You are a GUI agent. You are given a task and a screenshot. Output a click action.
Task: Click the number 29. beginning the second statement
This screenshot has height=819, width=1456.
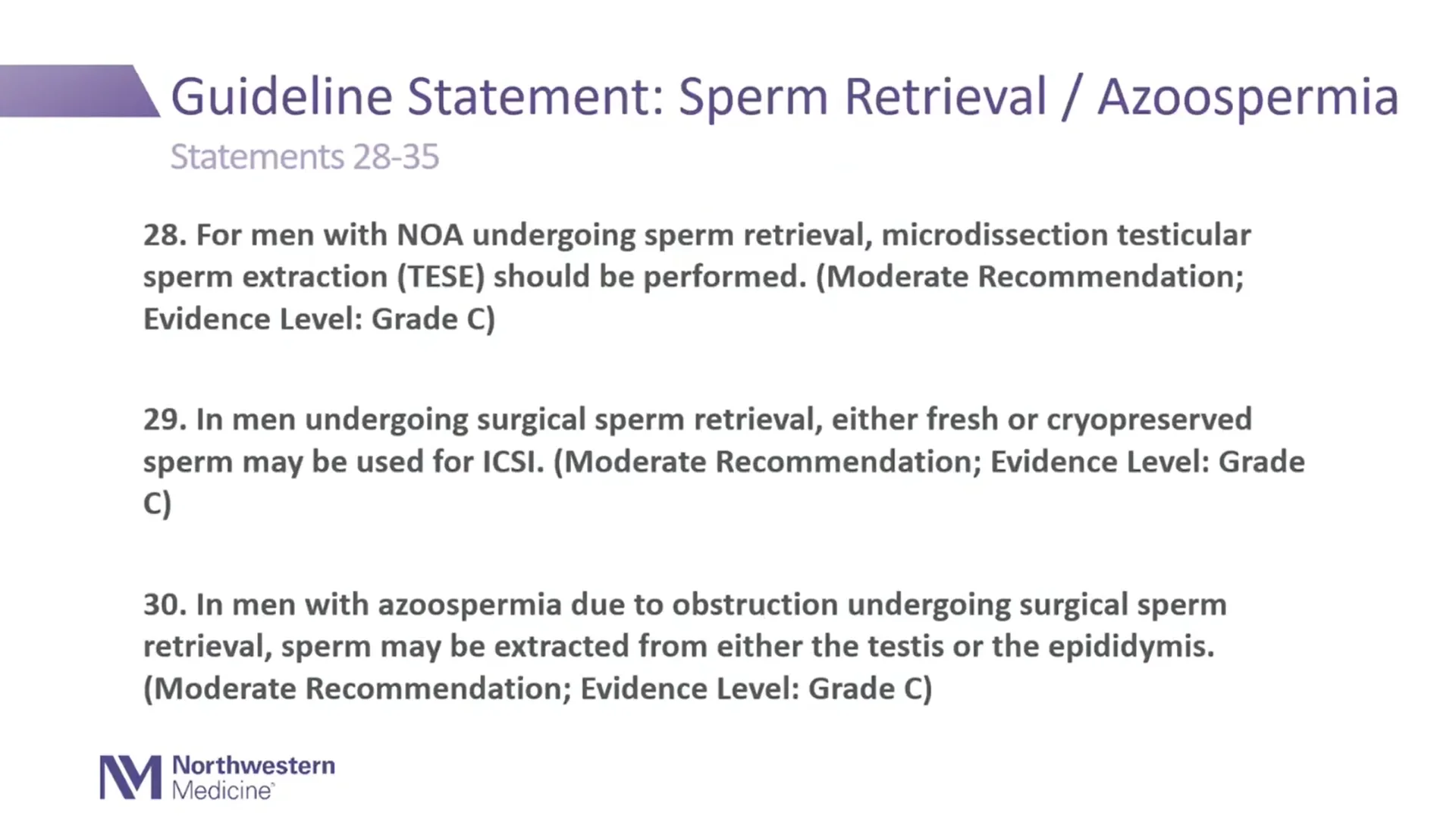click(x=165, y=419)
